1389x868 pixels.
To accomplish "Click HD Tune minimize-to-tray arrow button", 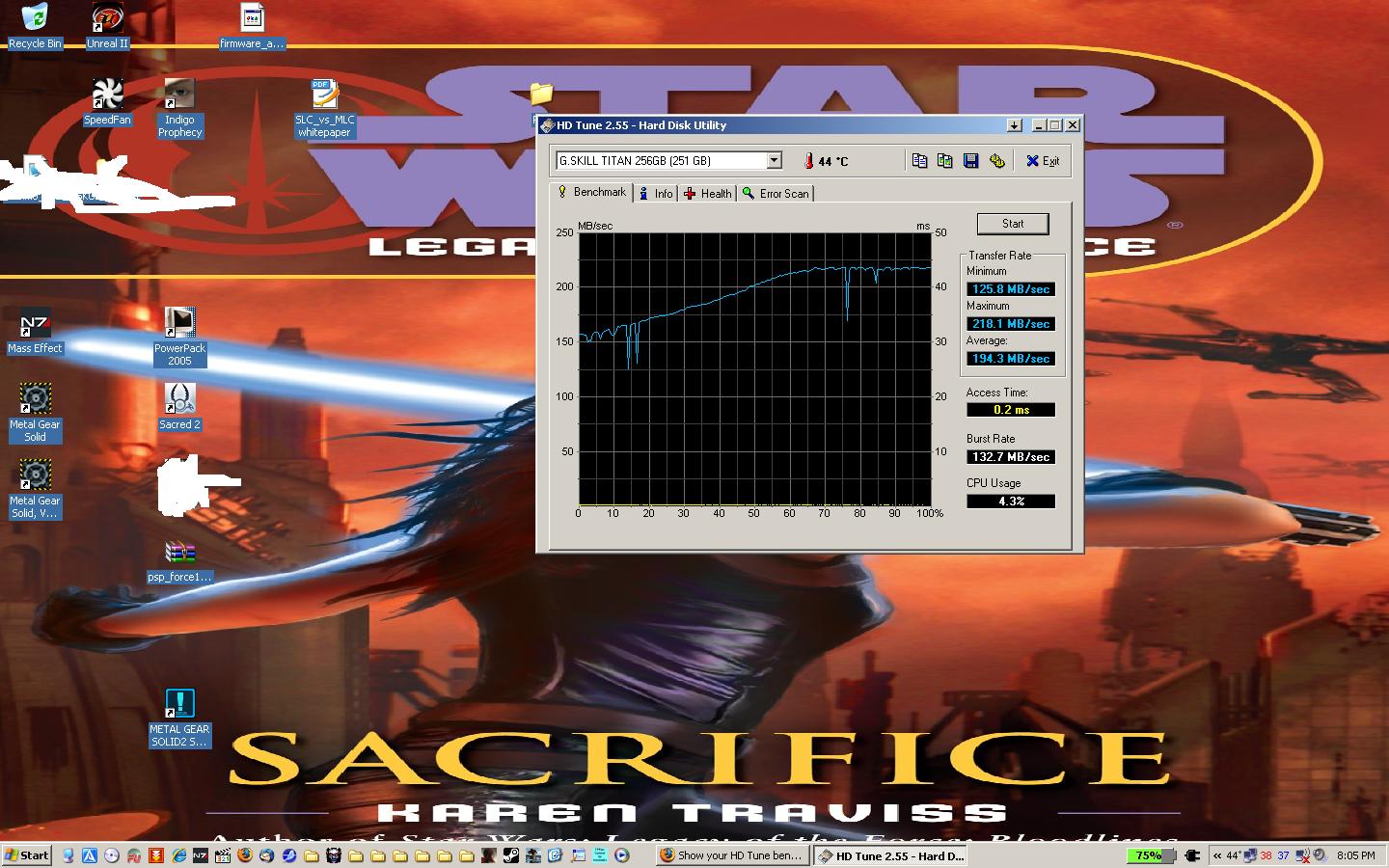I will pos(1015,125).
